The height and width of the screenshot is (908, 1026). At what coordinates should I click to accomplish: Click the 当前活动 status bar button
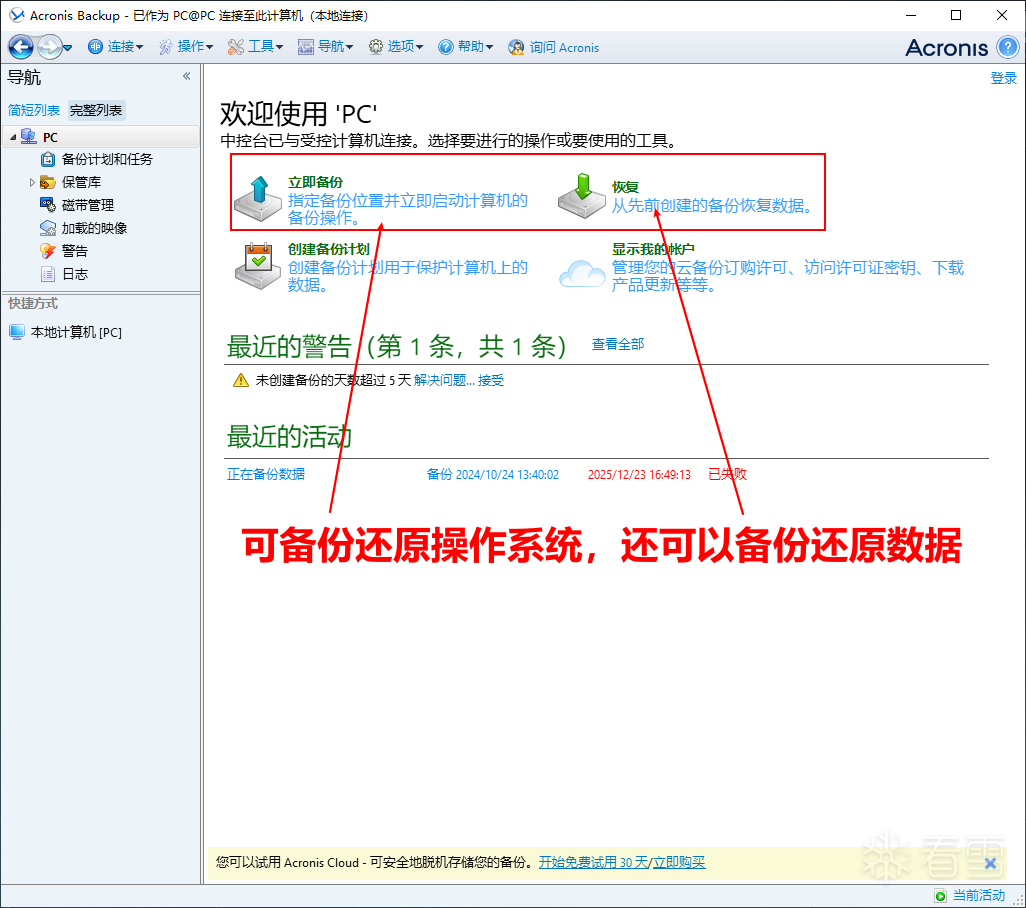pyautogui.click(x=970, y=896)
